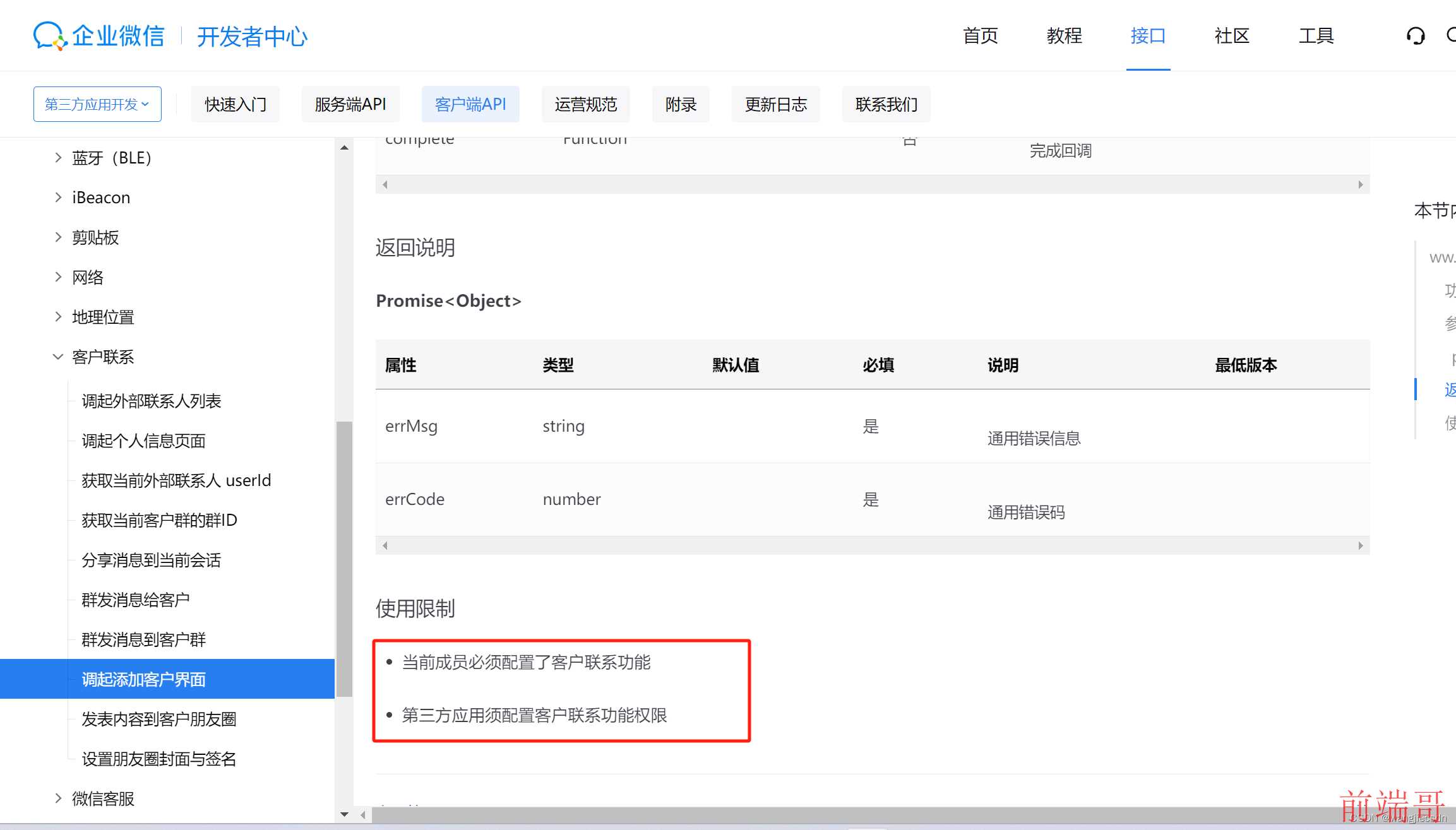Click the string type cell
1456x830 pixels.
pos(564,426)
